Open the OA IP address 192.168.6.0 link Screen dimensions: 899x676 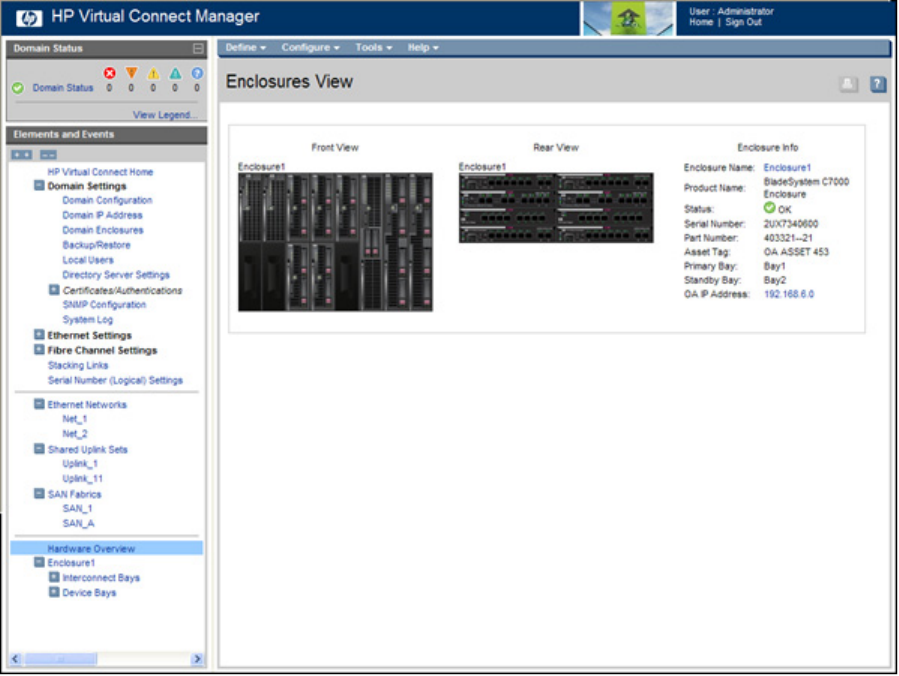pyautogui.click(x=788, y=295)
